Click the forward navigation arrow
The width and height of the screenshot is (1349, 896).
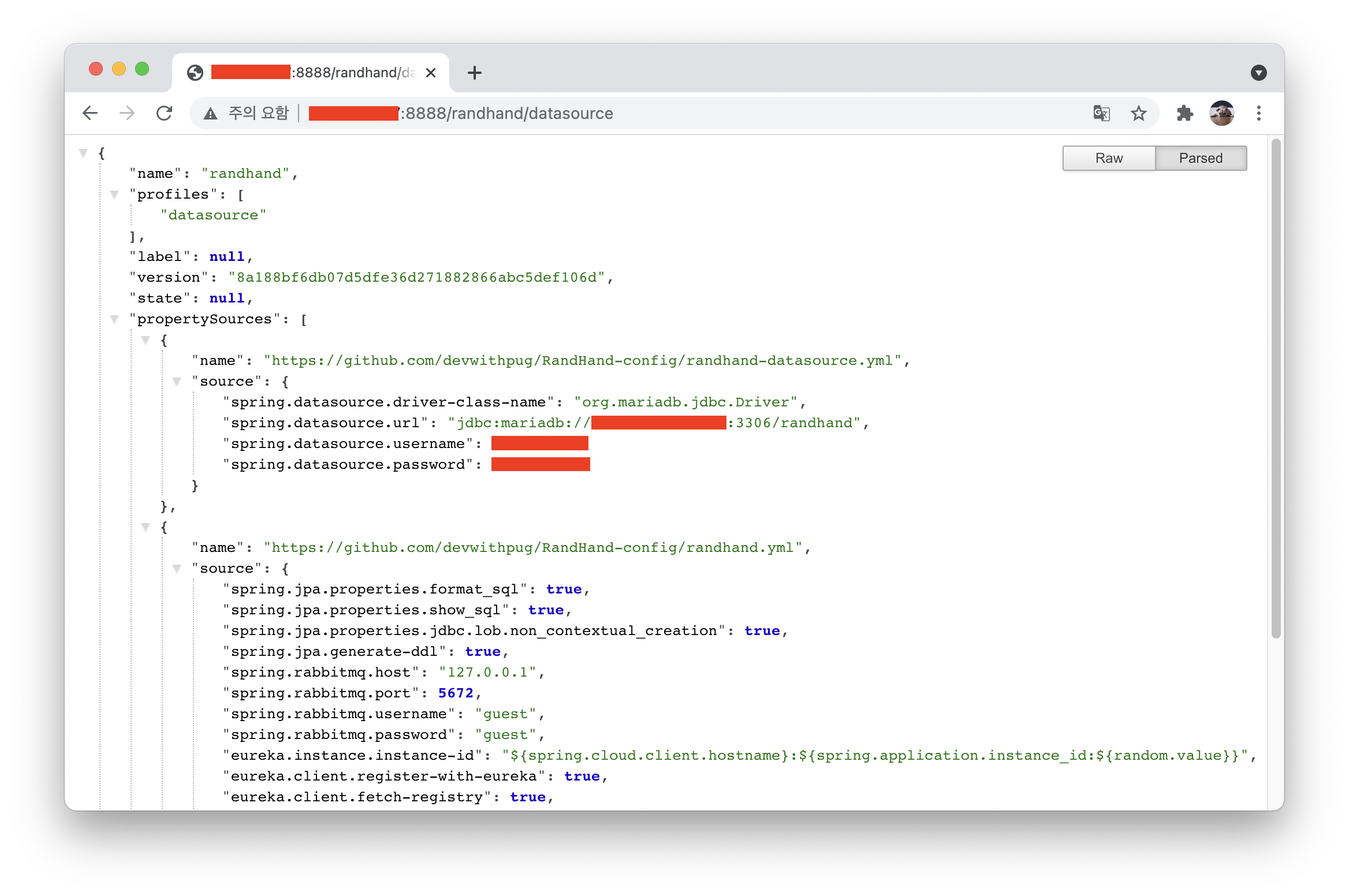point(127,113)
